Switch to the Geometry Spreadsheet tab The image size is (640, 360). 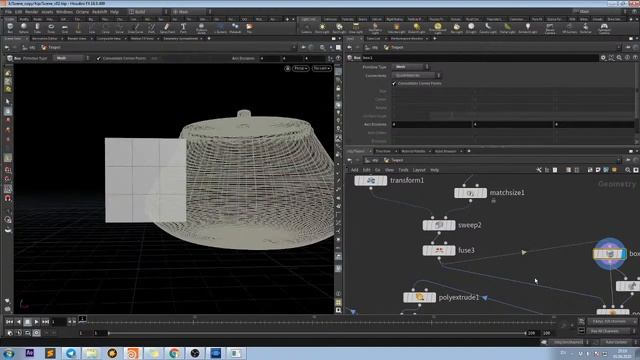click(180, 38)
